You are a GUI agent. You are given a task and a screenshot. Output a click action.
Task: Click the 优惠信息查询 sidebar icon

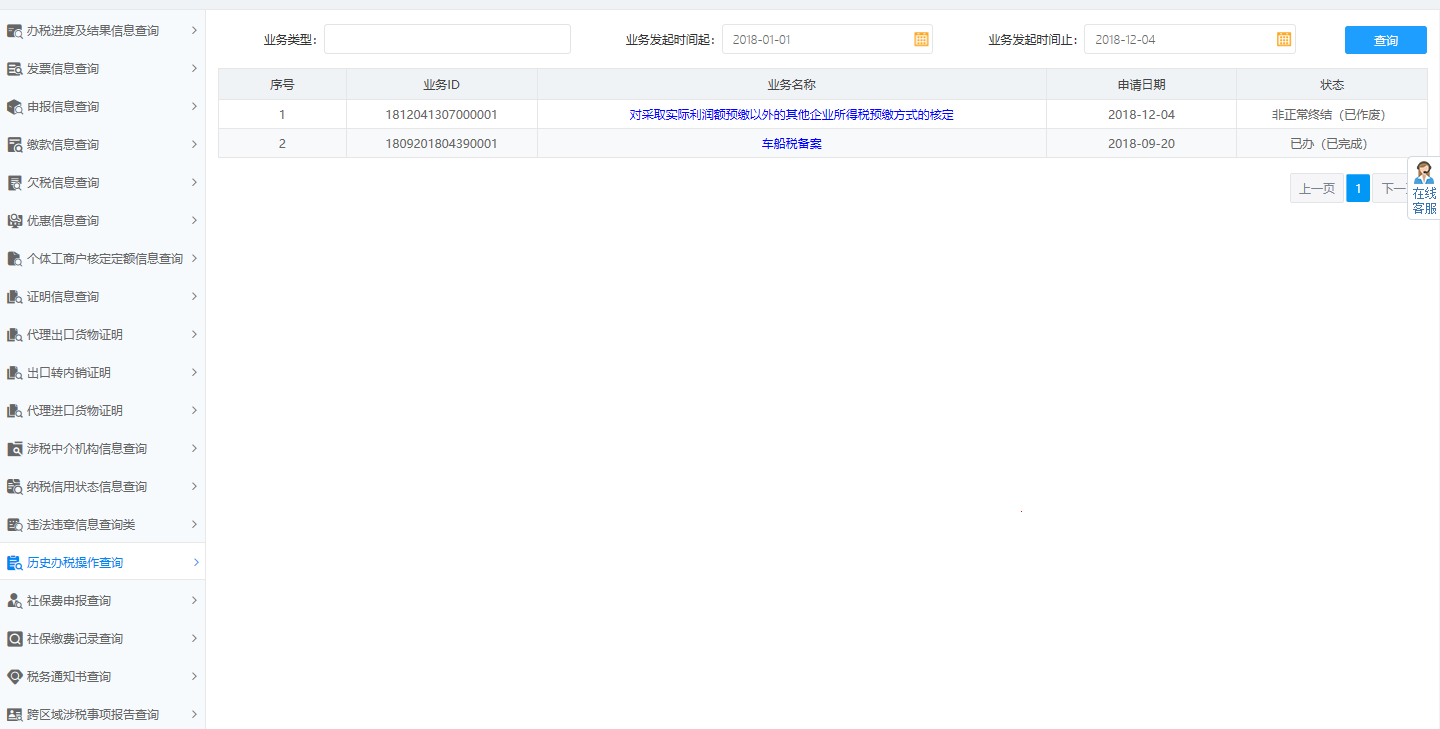point(15,221)
